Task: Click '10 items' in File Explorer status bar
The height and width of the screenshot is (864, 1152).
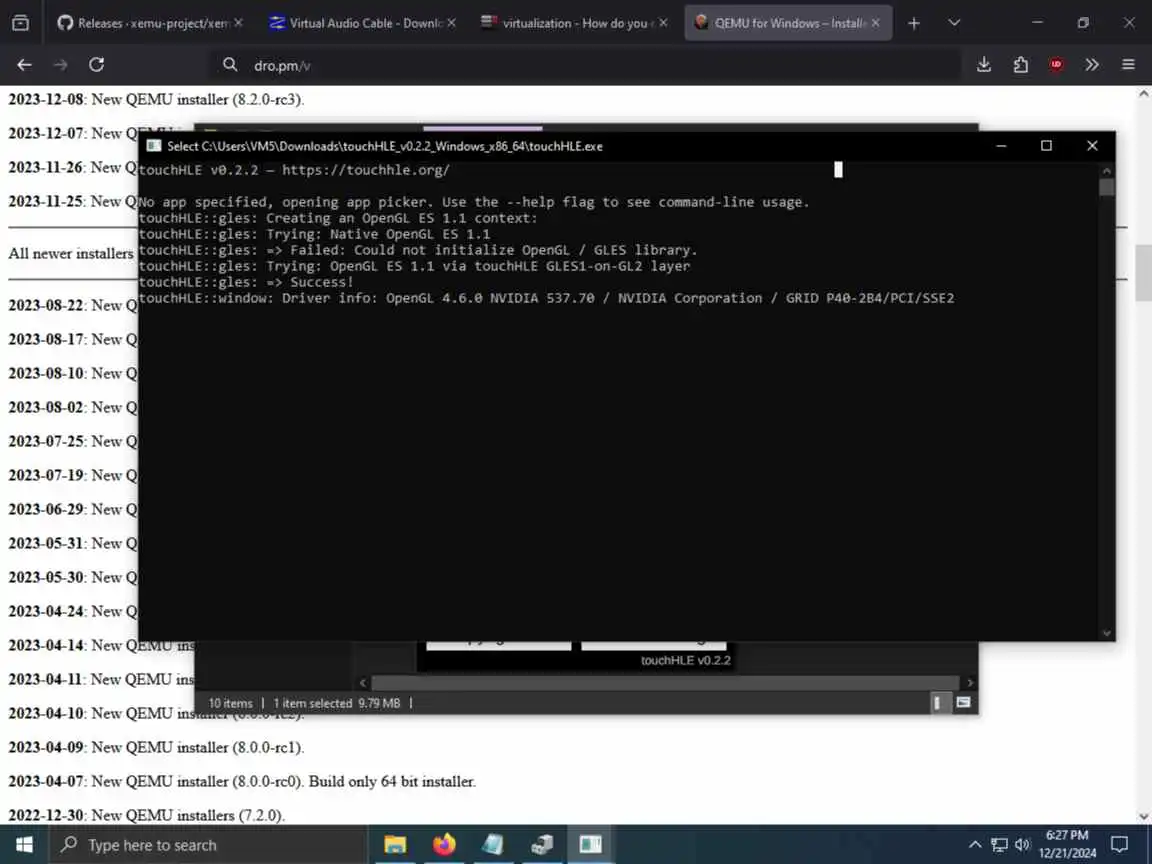Action: [x=231, y=703]
